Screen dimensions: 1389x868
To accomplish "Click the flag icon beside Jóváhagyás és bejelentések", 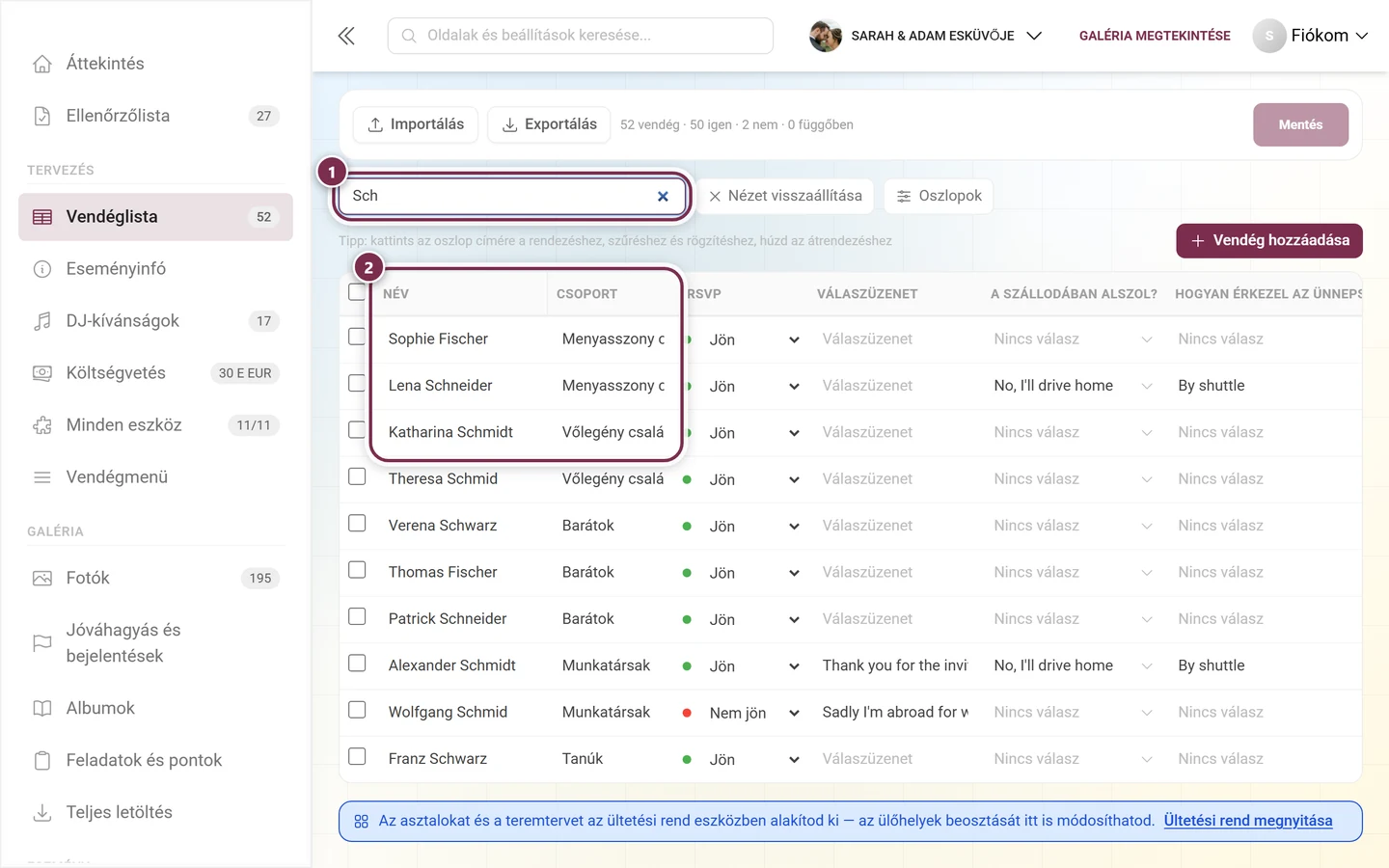I will click(x=42, y=643).
